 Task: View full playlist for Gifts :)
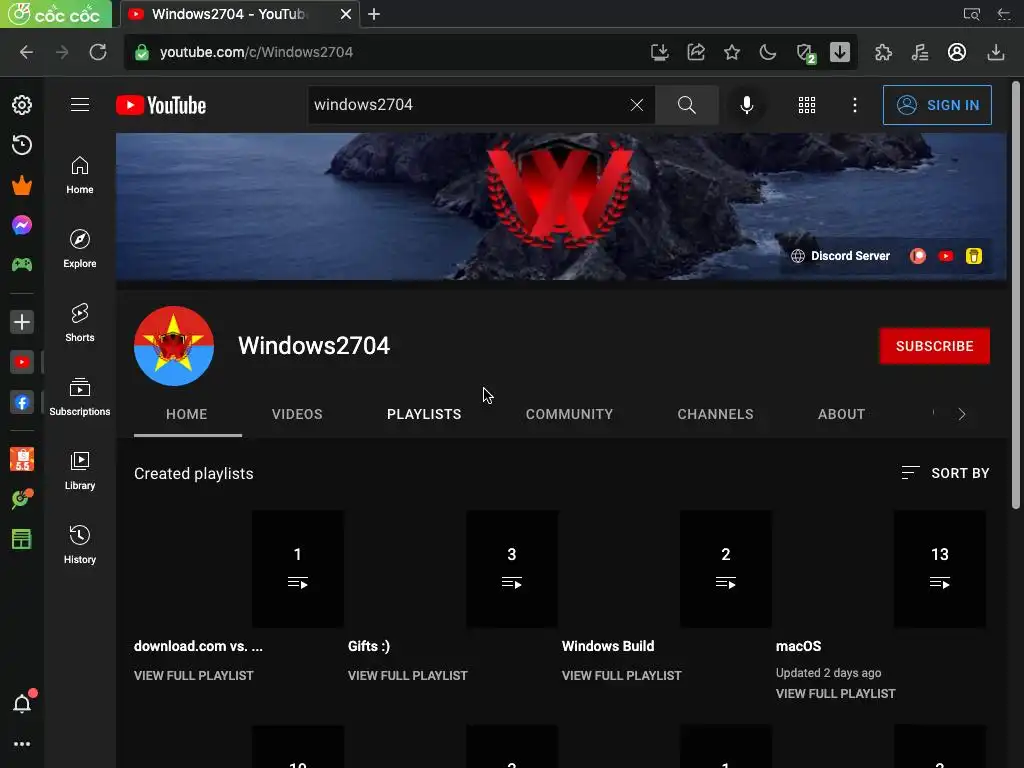pos(408,675)
